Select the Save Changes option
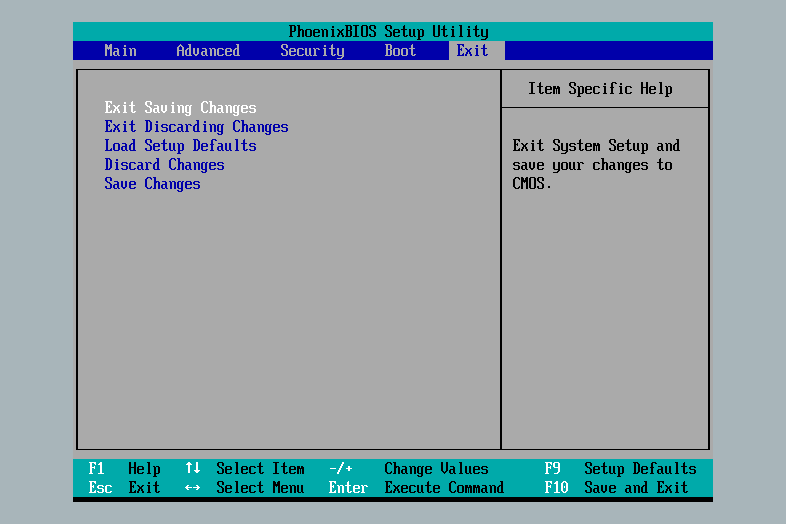 (x=152, y=184)
